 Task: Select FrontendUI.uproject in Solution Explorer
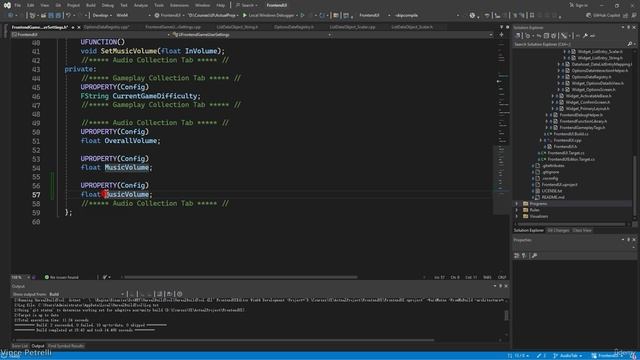click(x=559, y=184)
